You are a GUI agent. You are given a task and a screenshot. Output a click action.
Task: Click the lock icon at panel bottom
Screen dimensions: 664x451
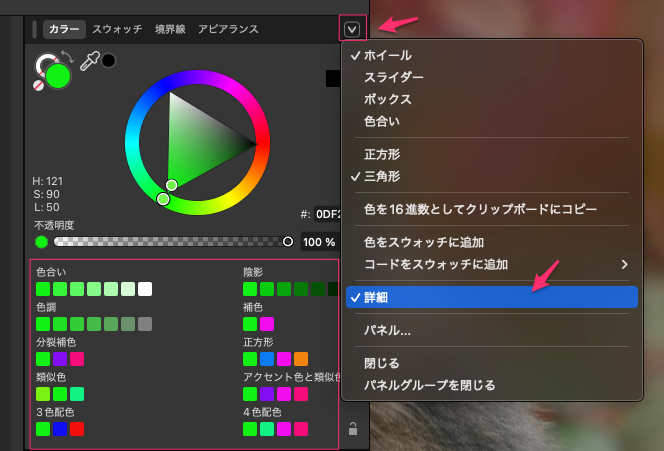(352, 430)
